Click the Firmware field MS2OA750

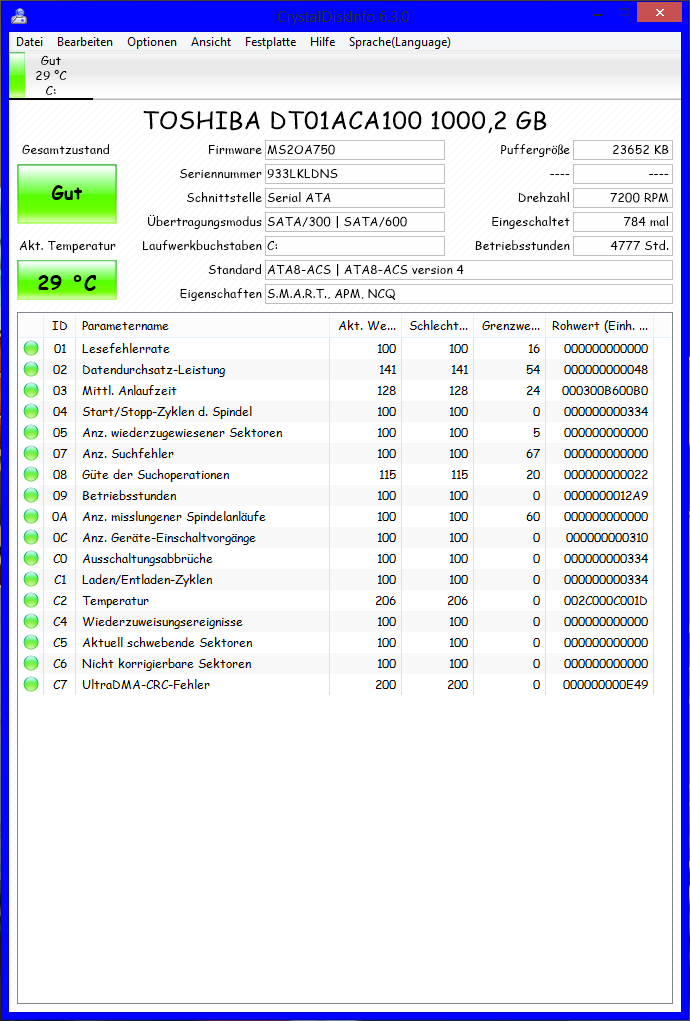pos(355,150)
